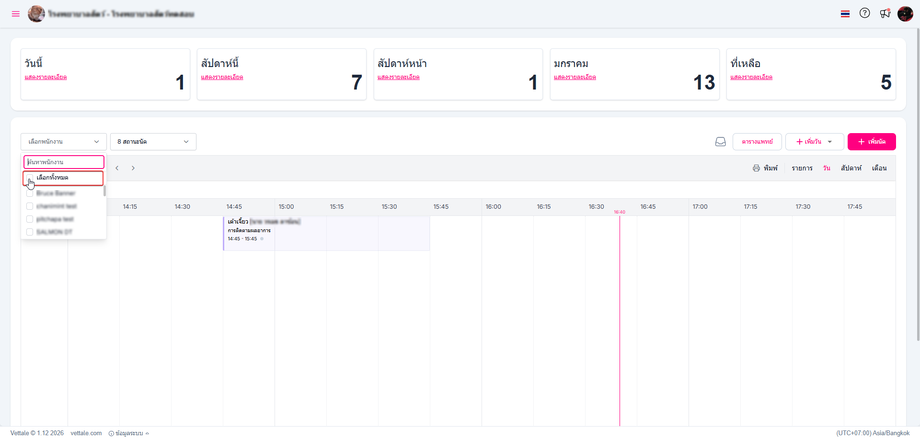
Task: Expand the '+ เพิ่มวัน' dropdown button
Action: point(814,142)
